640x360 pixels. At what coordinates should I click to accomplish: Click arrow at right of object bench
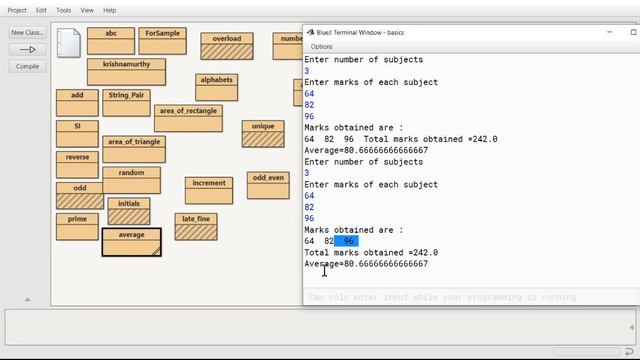click(x=631, y=327)
